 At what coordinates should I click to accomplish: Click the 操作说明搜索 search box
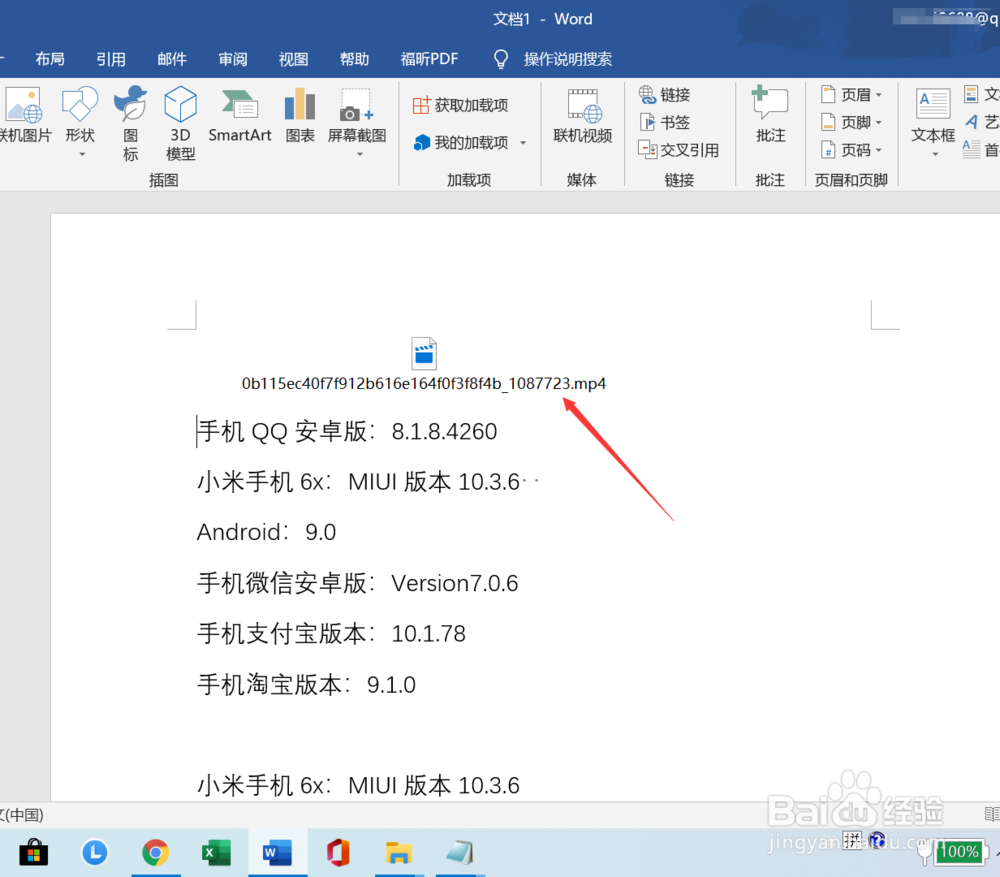tap(568, 59)
